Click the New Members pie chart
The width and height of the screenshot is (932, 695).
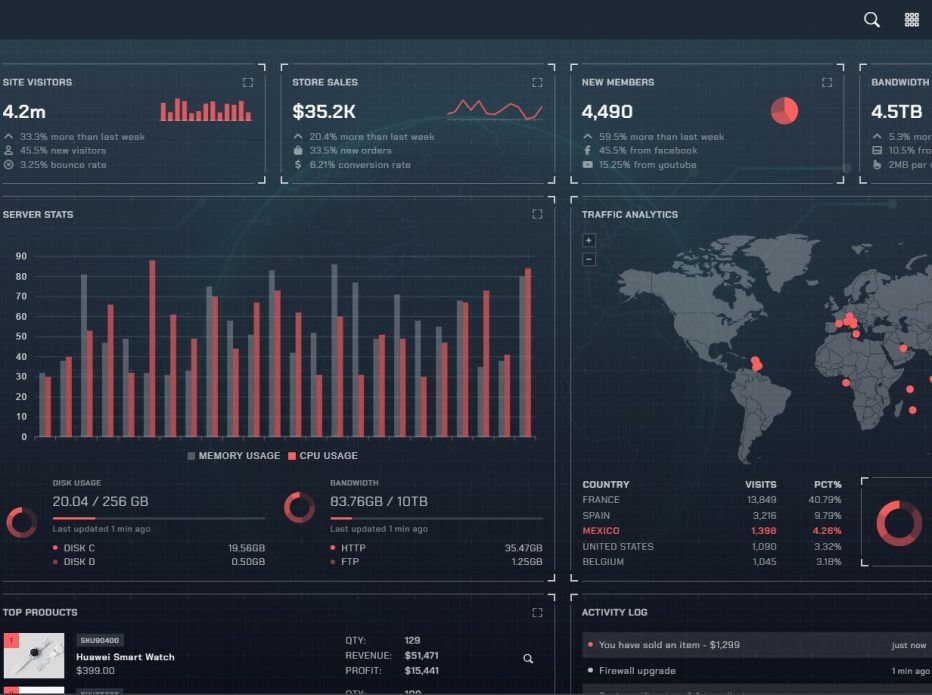click(785, 110)
